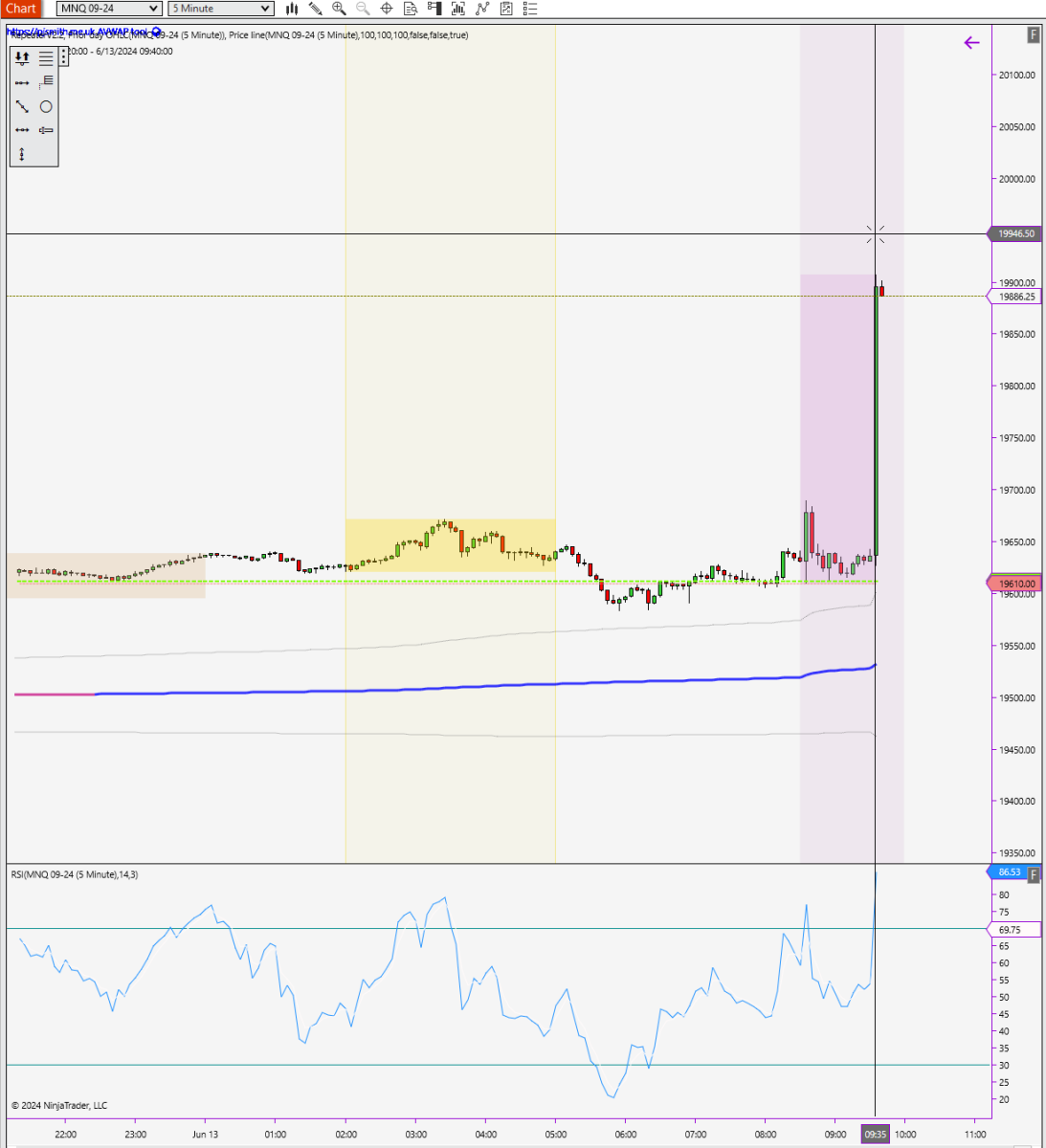Click the 22:00 time axis label
Viewport: 1046px width, 1148px height.
pos(65,1135)
